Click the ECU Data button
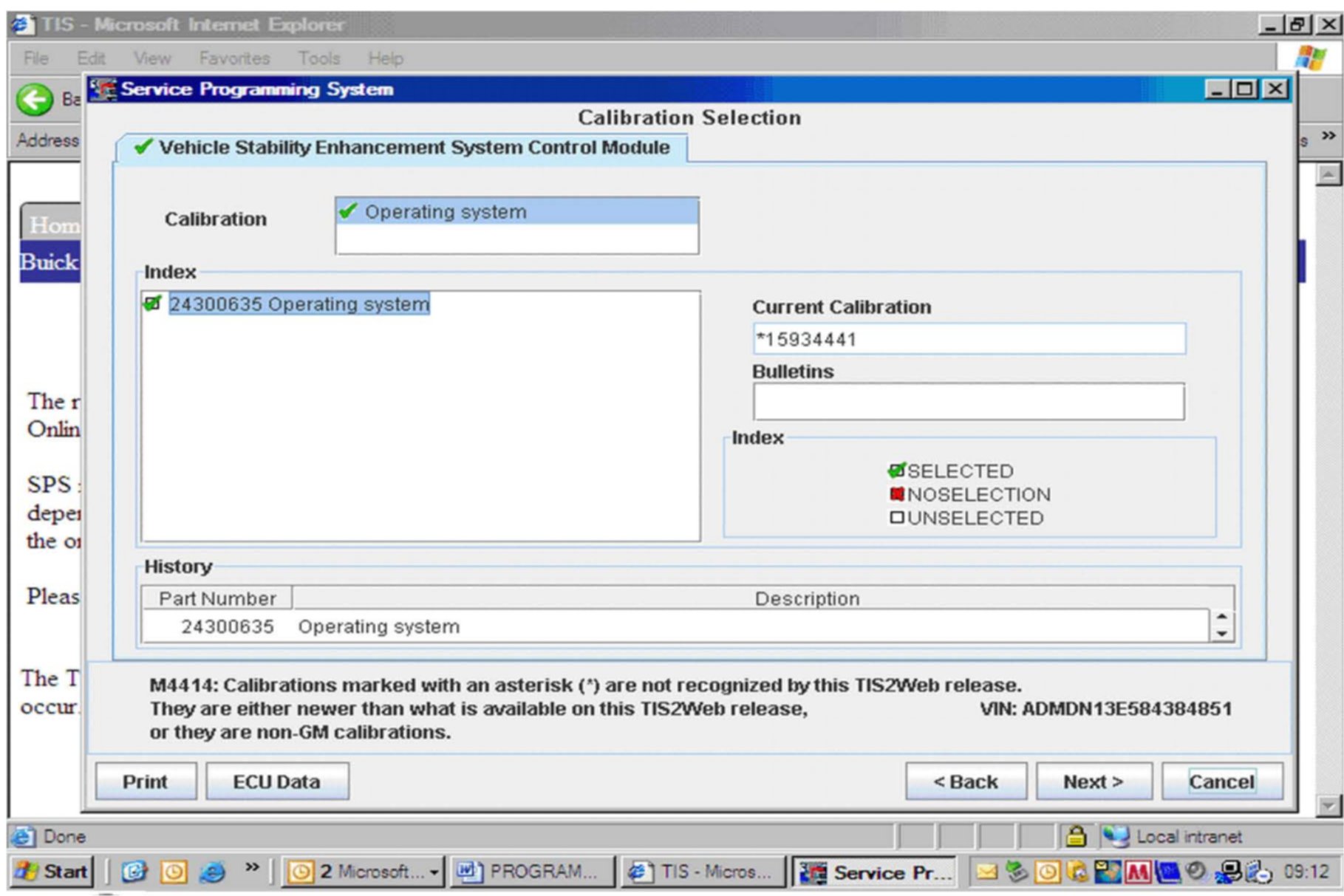1344x896 pixels. coord(276,782)
